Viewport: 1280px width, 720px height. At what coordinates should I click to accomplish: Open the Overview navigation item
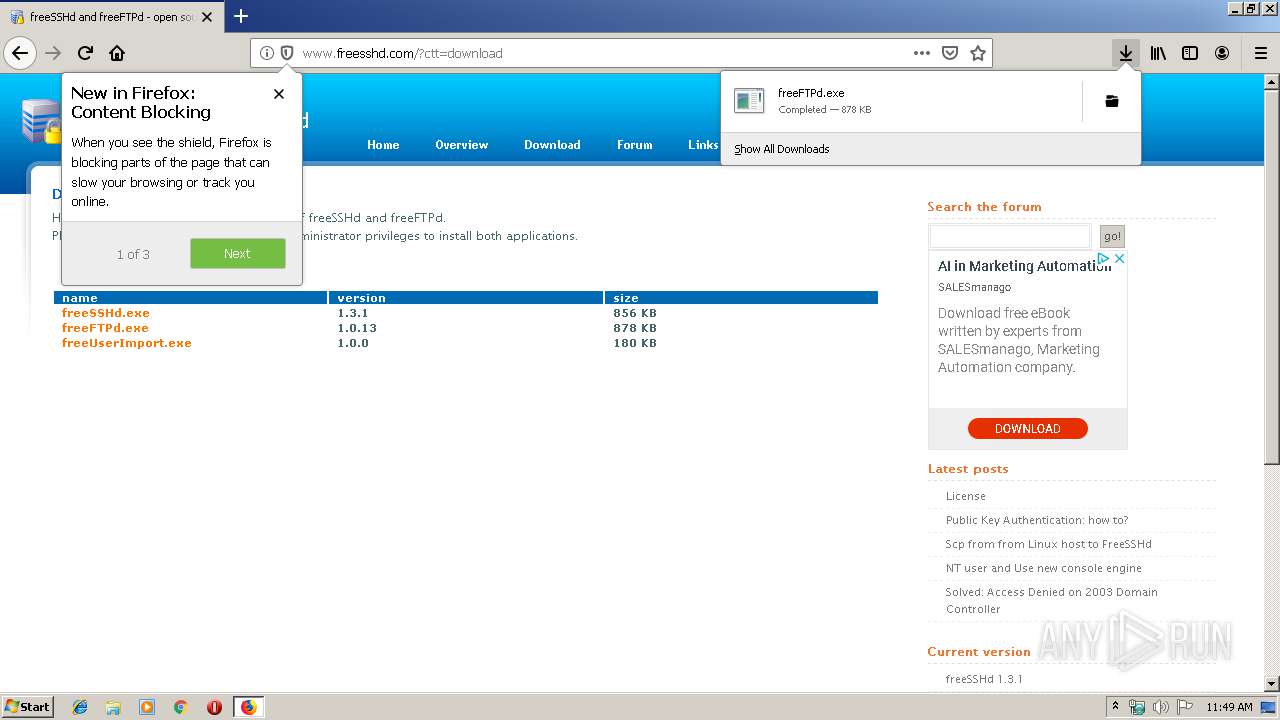pyautogui.click(x=461, y=145)
